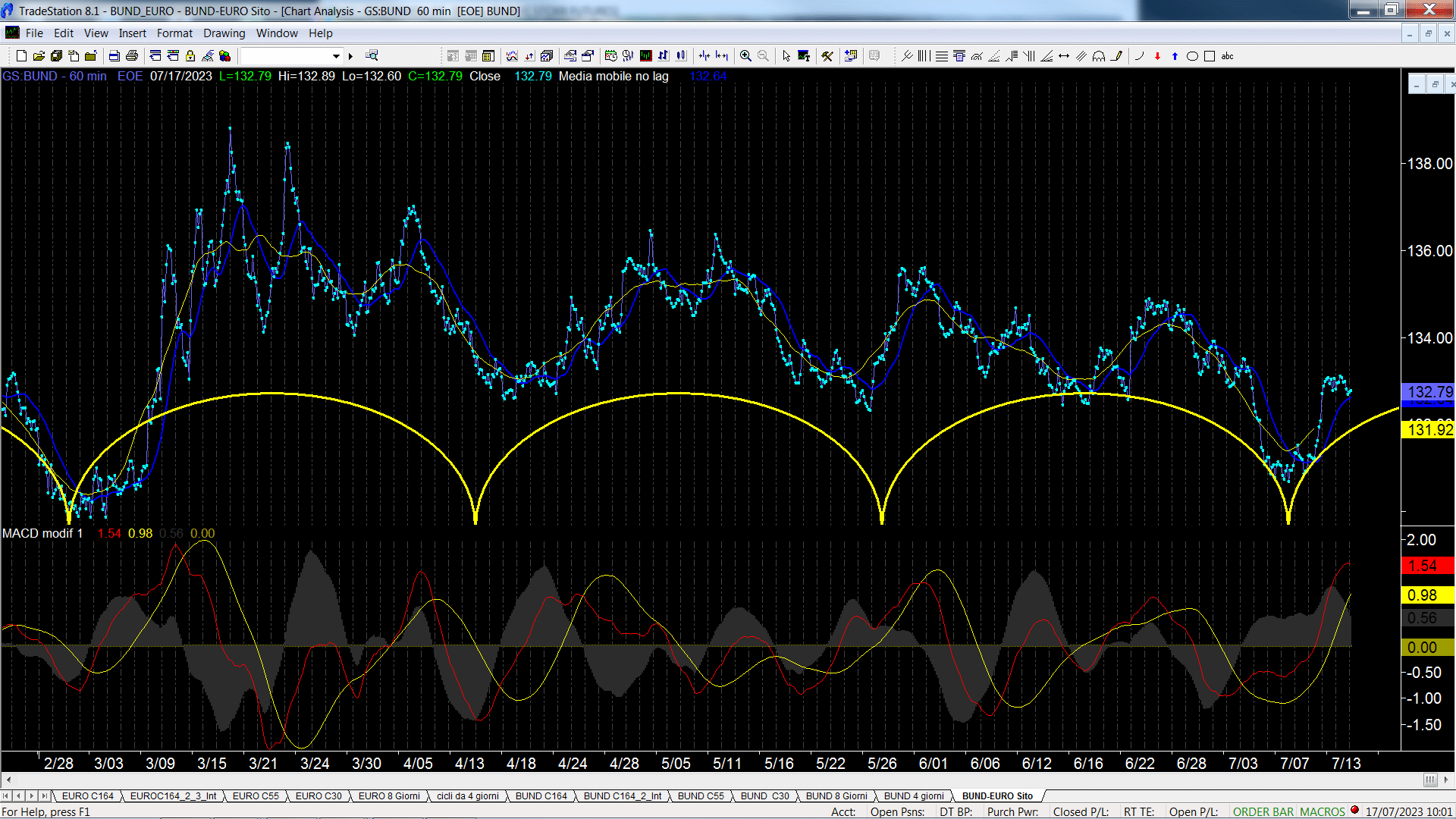Screen dimensions: 1456x819
Task: Click the calendar clock session icon
Action: point(610,55)
